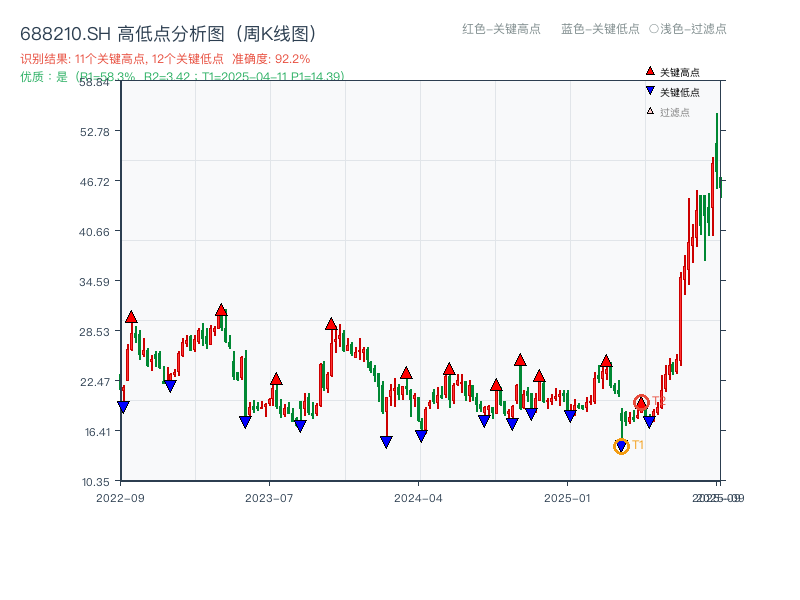Click the 2023-07 x-axis date label
The width and height of the screenshot is (800, 600).
[269, 498]
